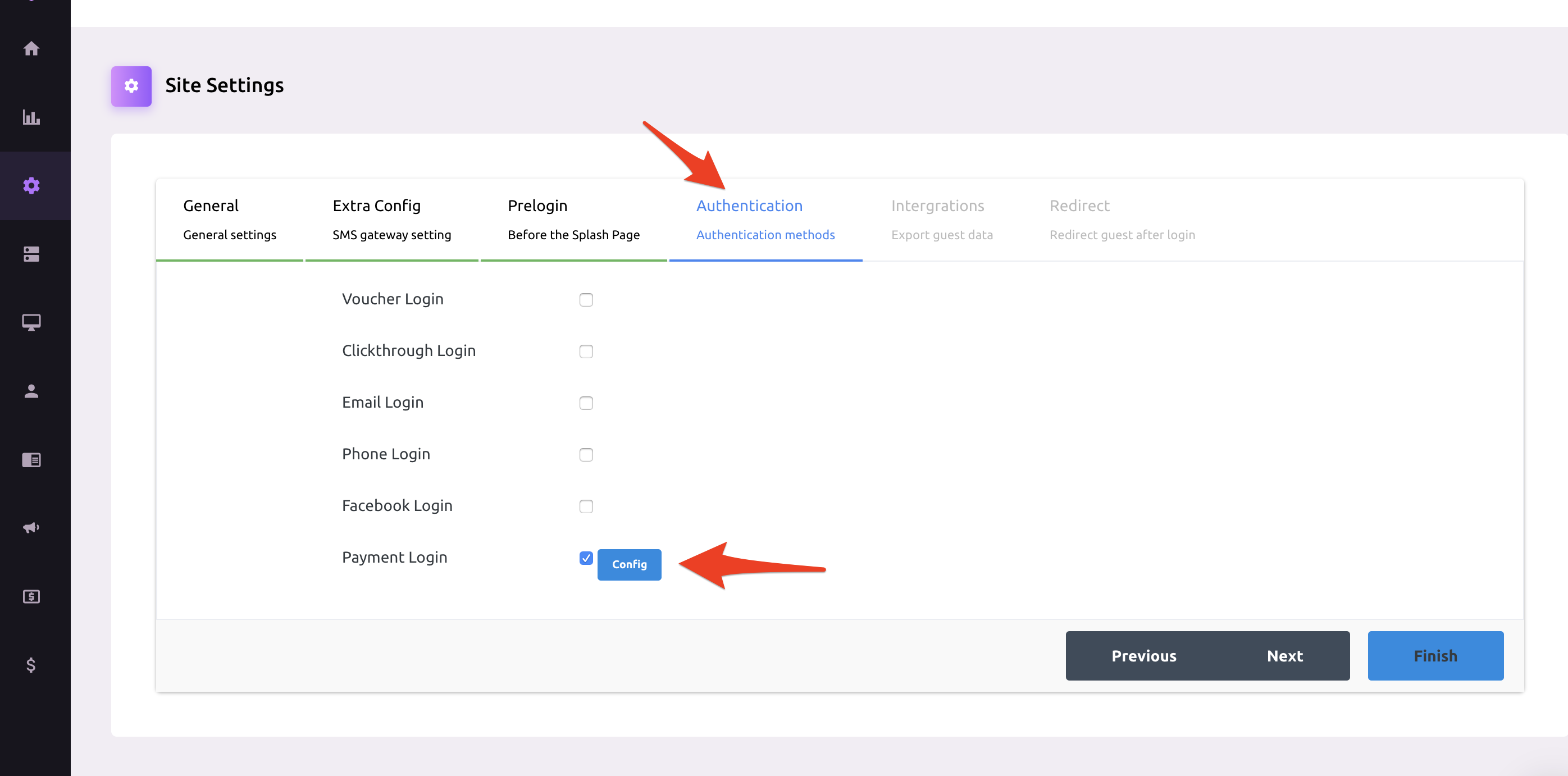Open the newspaper page sidebar icon
The height and width of the screenshot is (776, 1568).
coord(31,459)
